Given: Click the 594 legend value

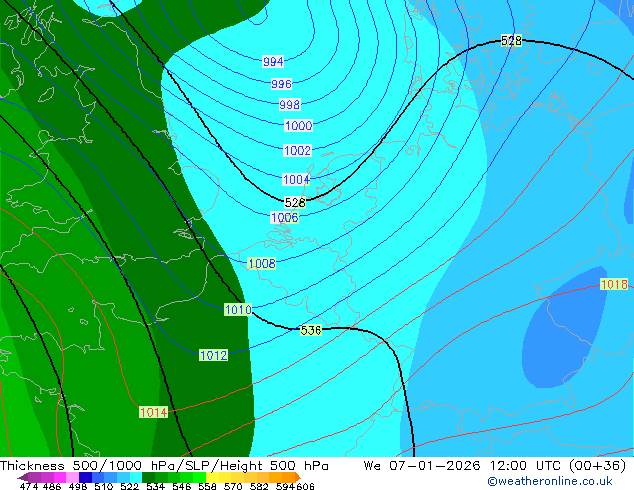Looking at the screenshot, I should [285, 486].
